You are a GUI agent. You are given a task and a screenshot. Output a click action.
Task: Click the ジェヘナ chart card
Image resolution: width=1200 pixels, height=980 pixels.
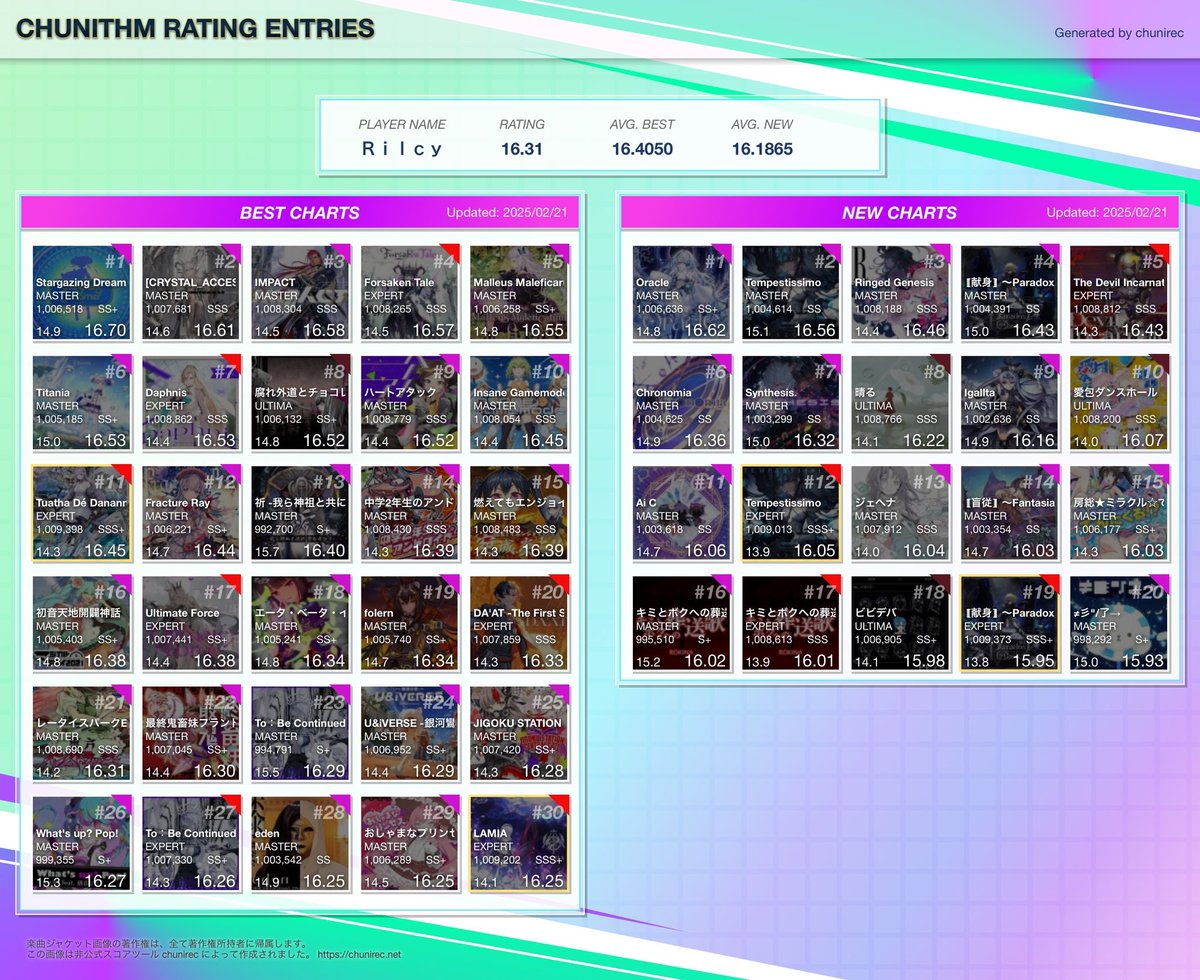point(900,513)
